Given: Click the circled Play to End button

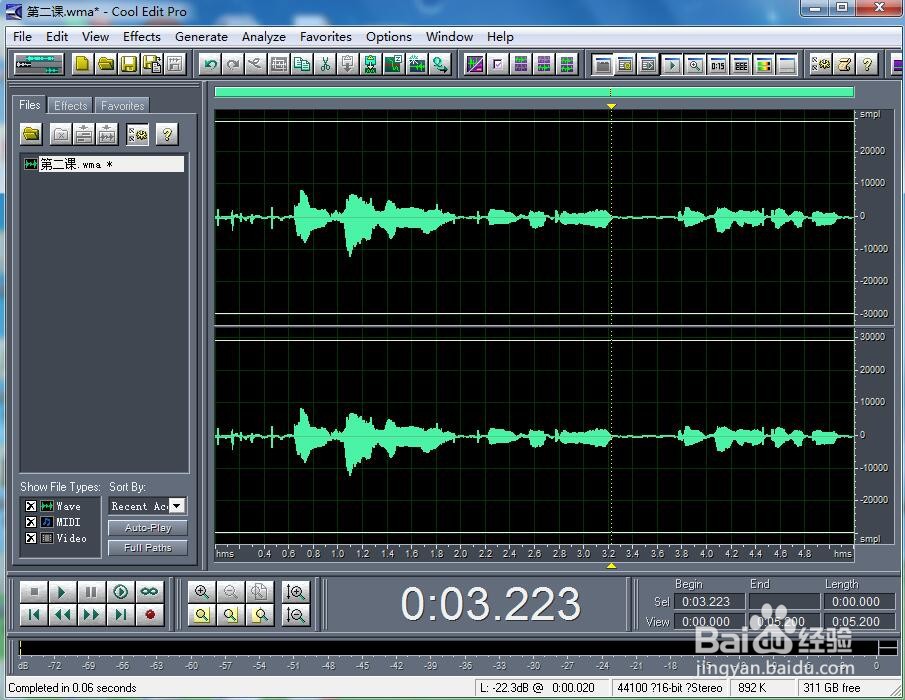Looking at the screenshot, I should click(x=120, y=592).
